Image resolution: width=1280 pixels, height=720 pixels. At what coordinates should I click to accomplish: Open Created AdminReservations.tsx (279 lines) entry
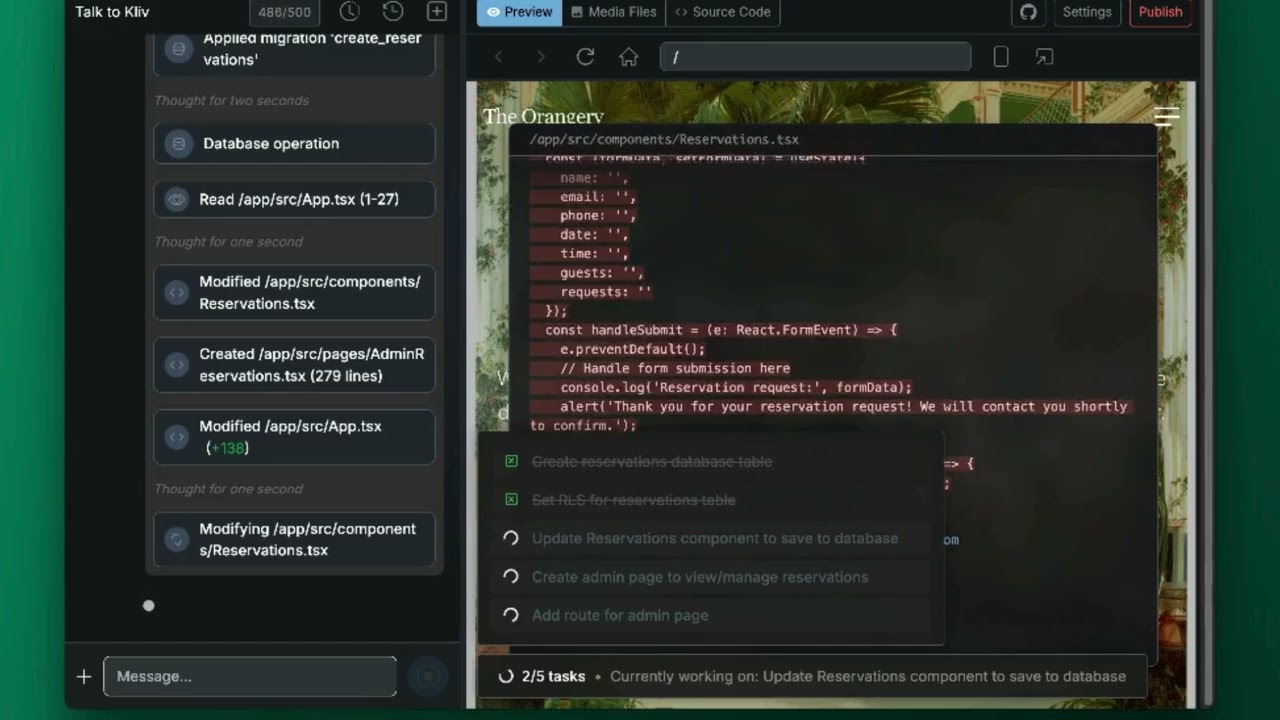[294, 365]
